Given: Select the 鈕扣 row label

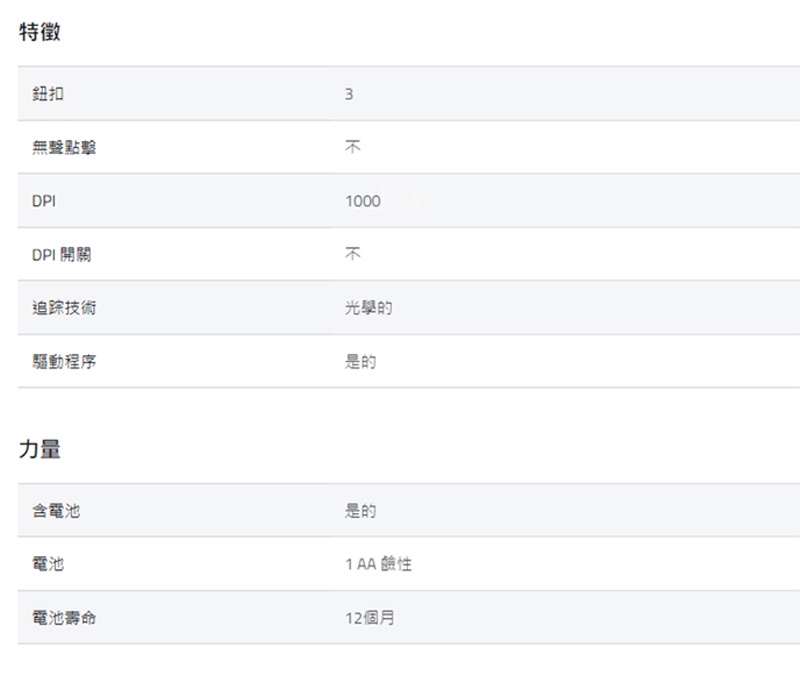Looking at the screenshot, I should (x=47, y=94).
